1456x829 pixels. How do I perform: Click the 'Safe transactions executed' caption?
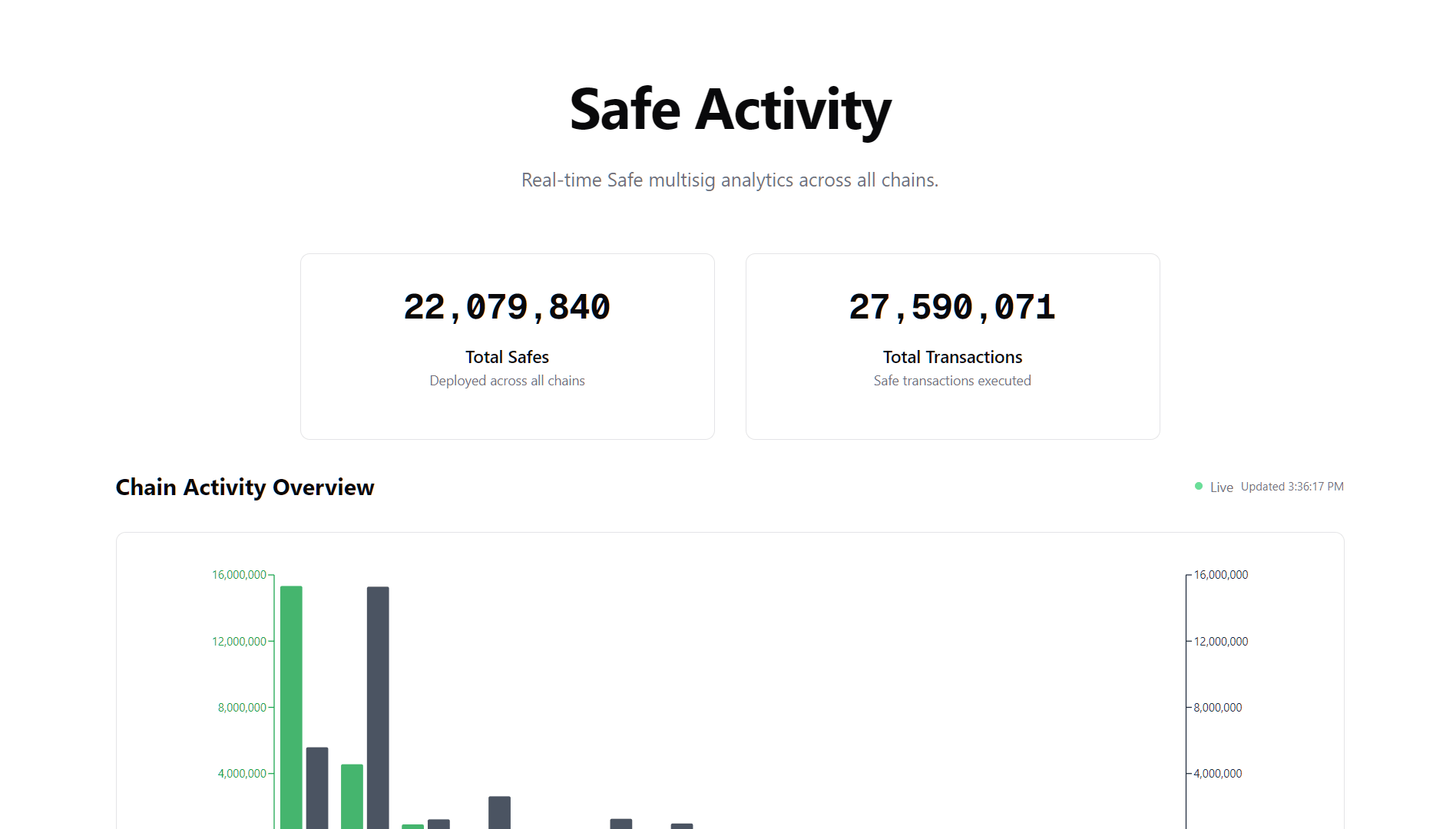952,380
